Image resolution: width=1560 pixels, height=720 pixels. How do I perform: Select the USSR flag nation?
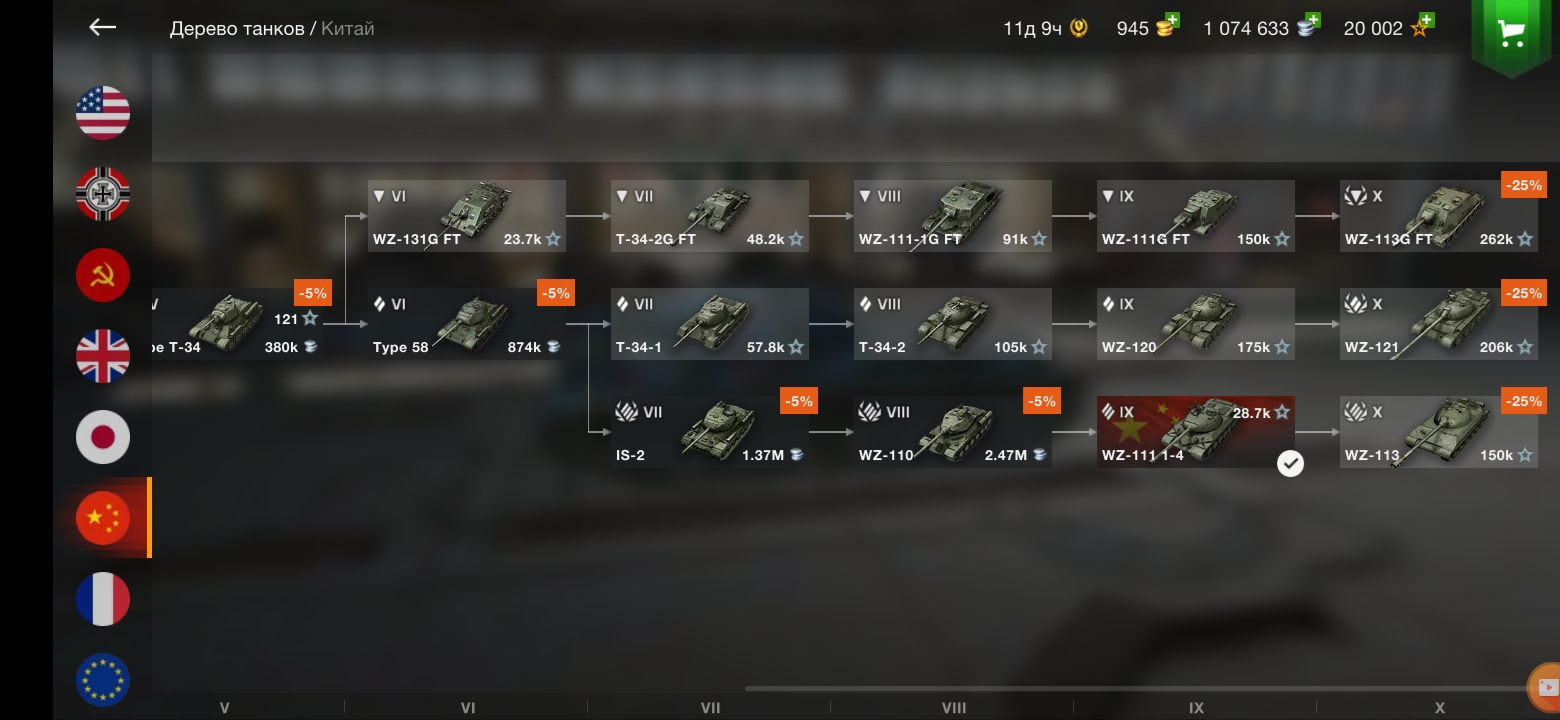coord(103,274)
